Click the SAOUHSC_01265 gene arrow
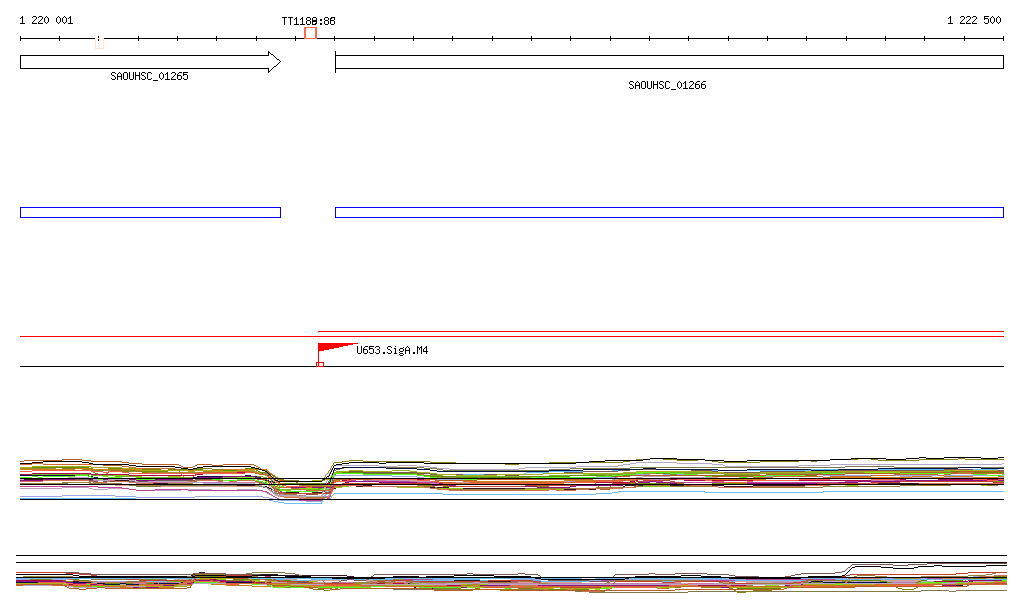Viewport: 1024px width, 611px height. 150,62
